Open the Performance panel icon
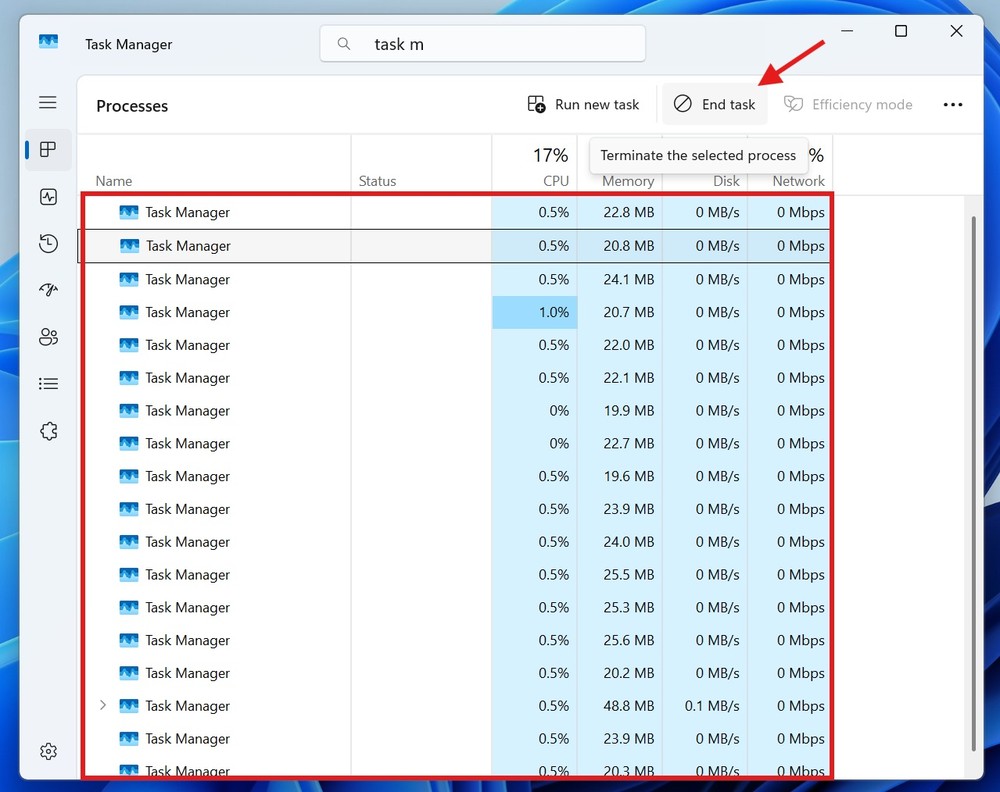Screen dimensions: 1000x792 tap(48, 197)
